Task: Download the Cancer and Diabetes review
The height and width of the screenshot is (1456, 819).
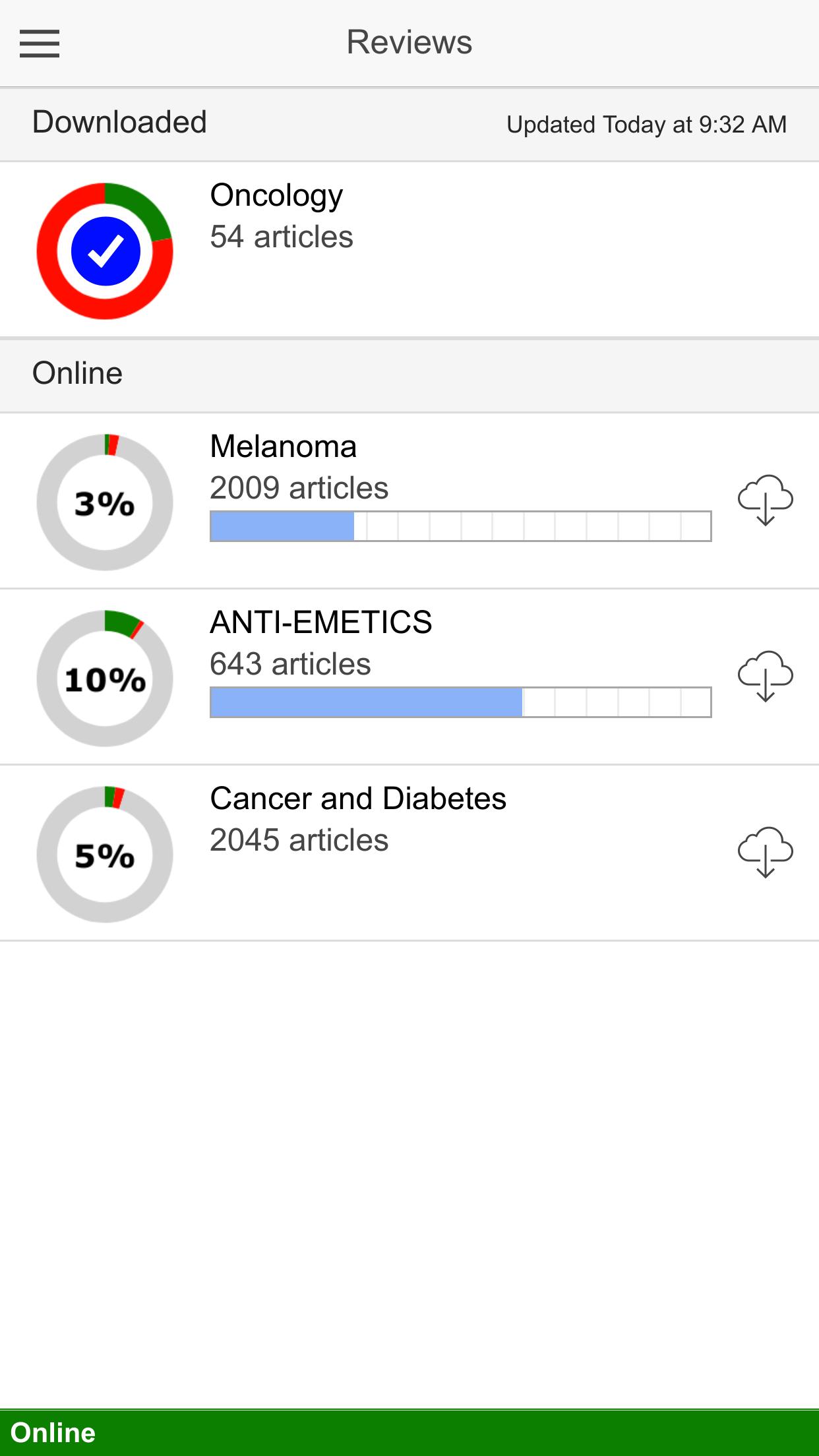Action: [765, 852]
